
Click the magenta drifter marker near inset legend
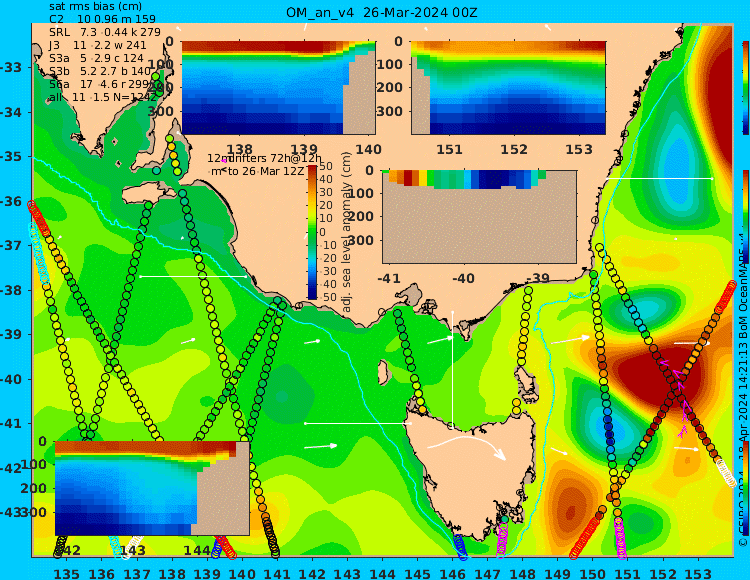pos(223,161)
